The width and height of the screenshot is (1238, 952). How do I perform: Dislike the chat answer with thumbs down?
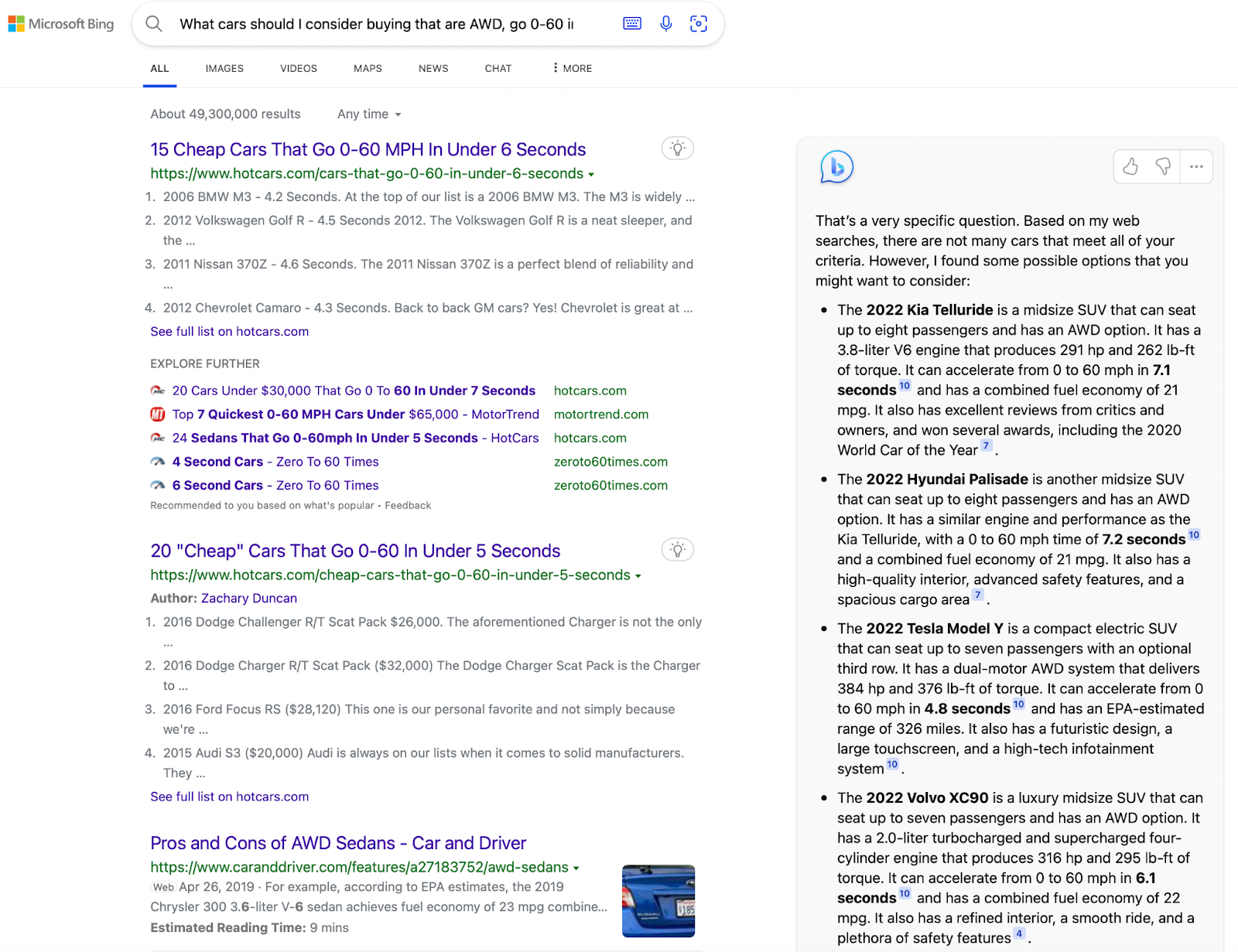[x=1163, y=166]
